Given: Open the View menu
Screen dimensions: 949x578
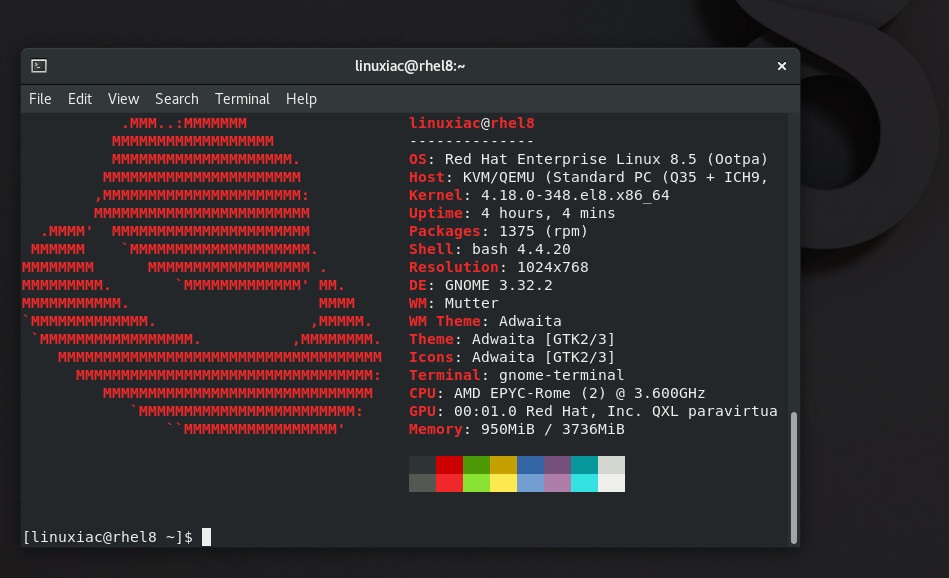Looking at the screenshot, I should tap(123, 99).
